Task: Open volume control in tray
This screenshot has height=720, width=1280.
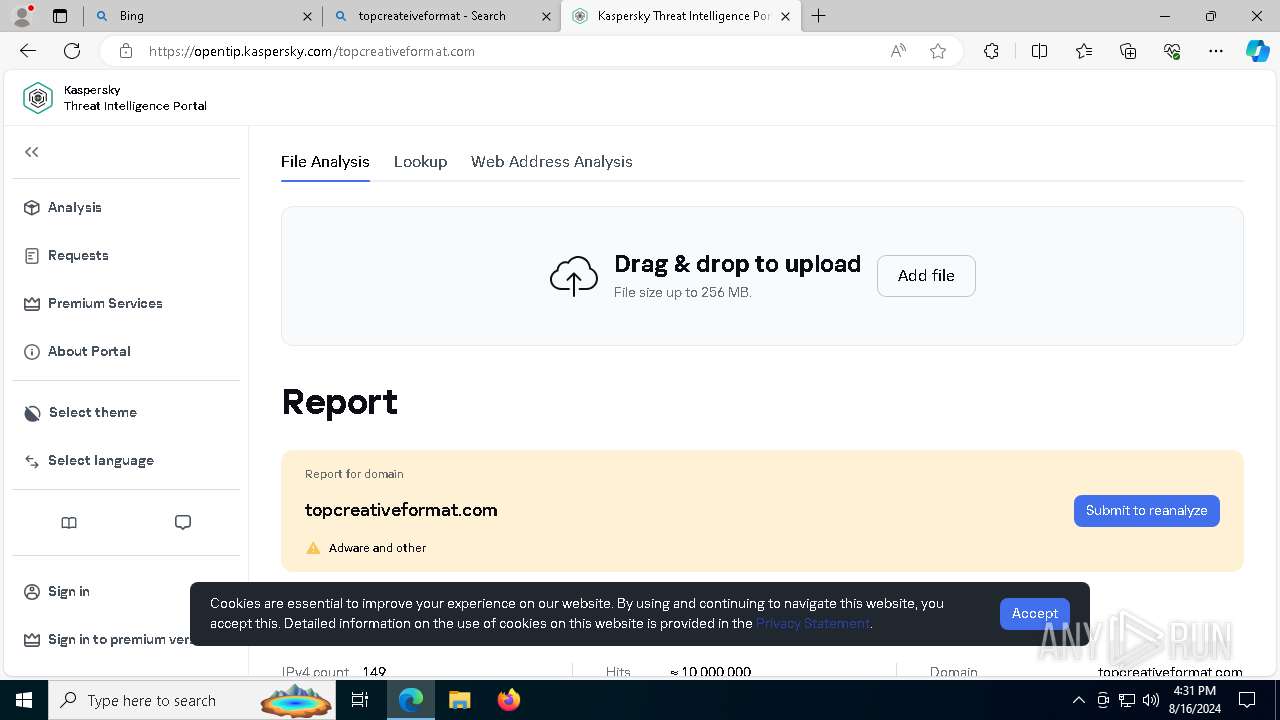Action: pos(1151,700)
